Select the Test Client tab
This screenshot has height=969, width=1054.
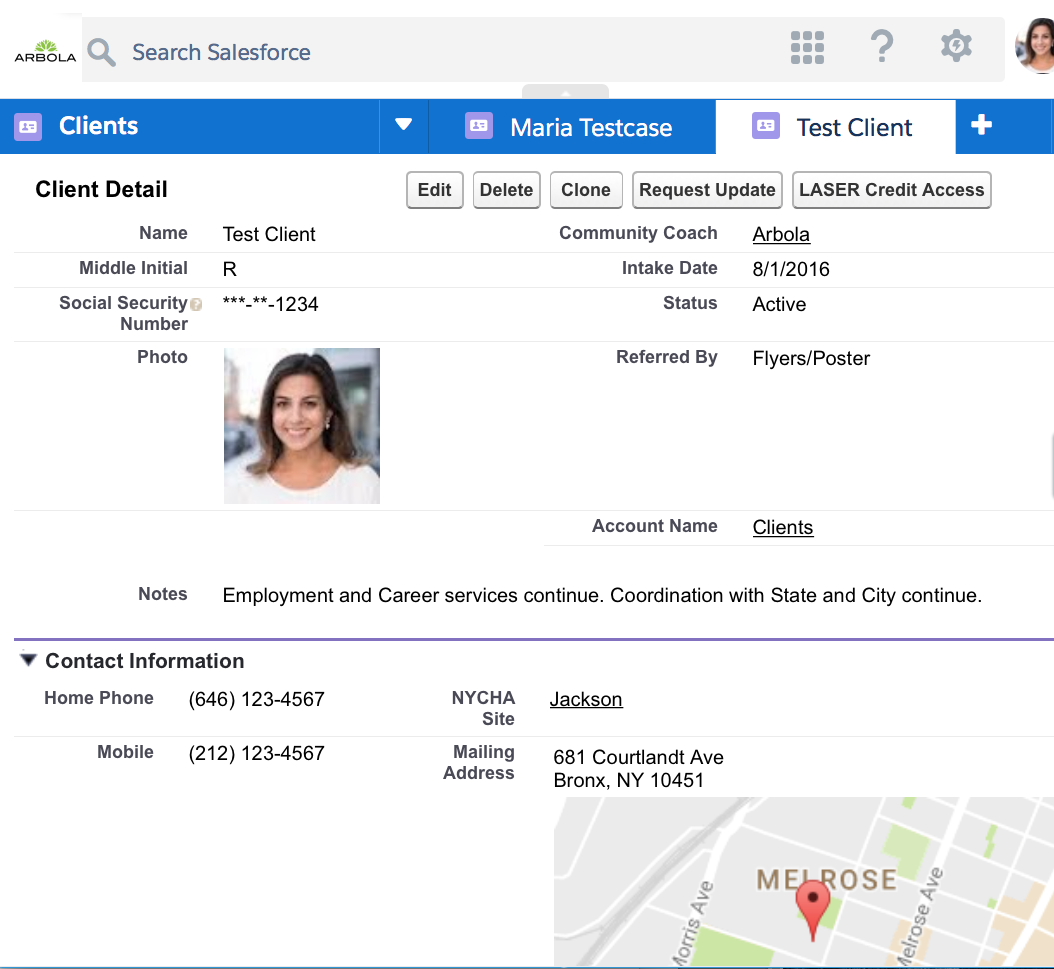(836, 126)
